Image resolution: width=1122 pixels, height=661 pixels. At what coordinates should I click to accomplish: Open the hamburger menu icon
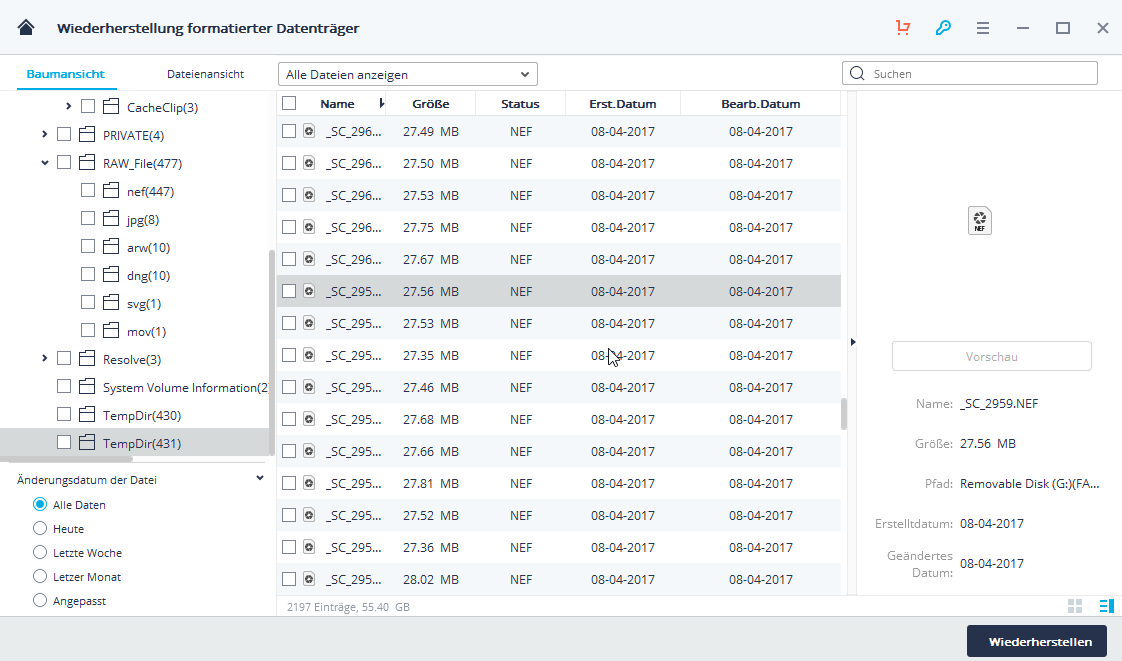point(983,28)
